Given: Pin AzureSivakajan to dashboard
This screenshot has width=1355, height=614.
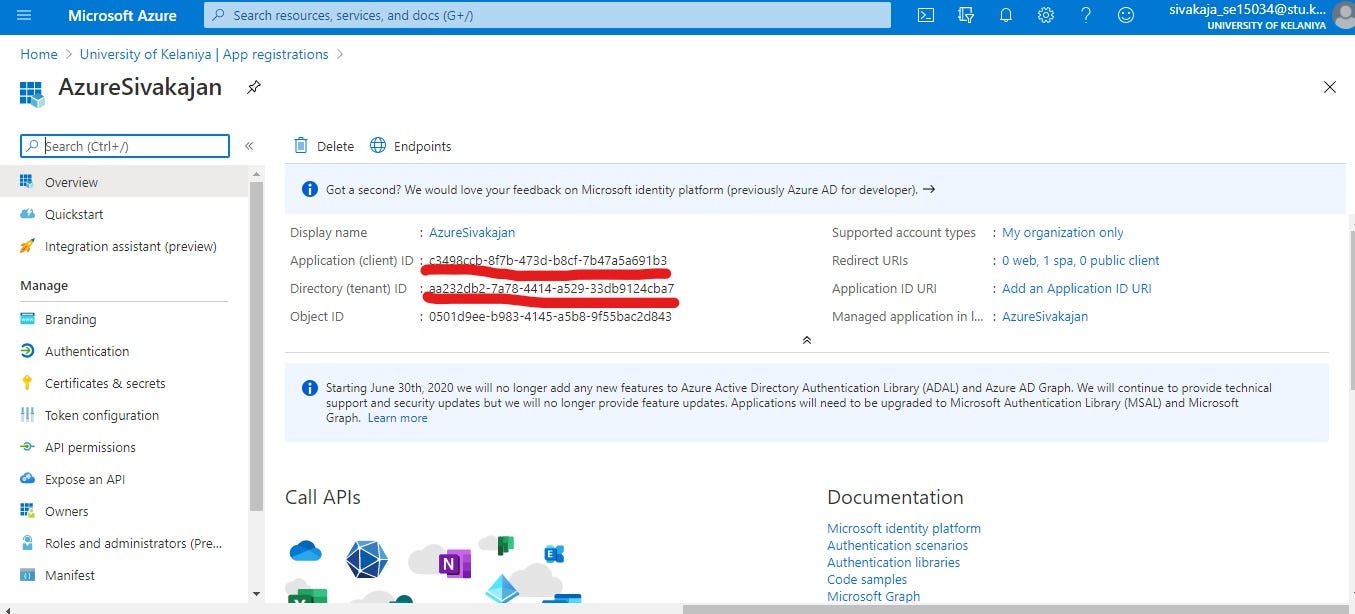Looking at the screenshot, I should click(x=254, y=87).
